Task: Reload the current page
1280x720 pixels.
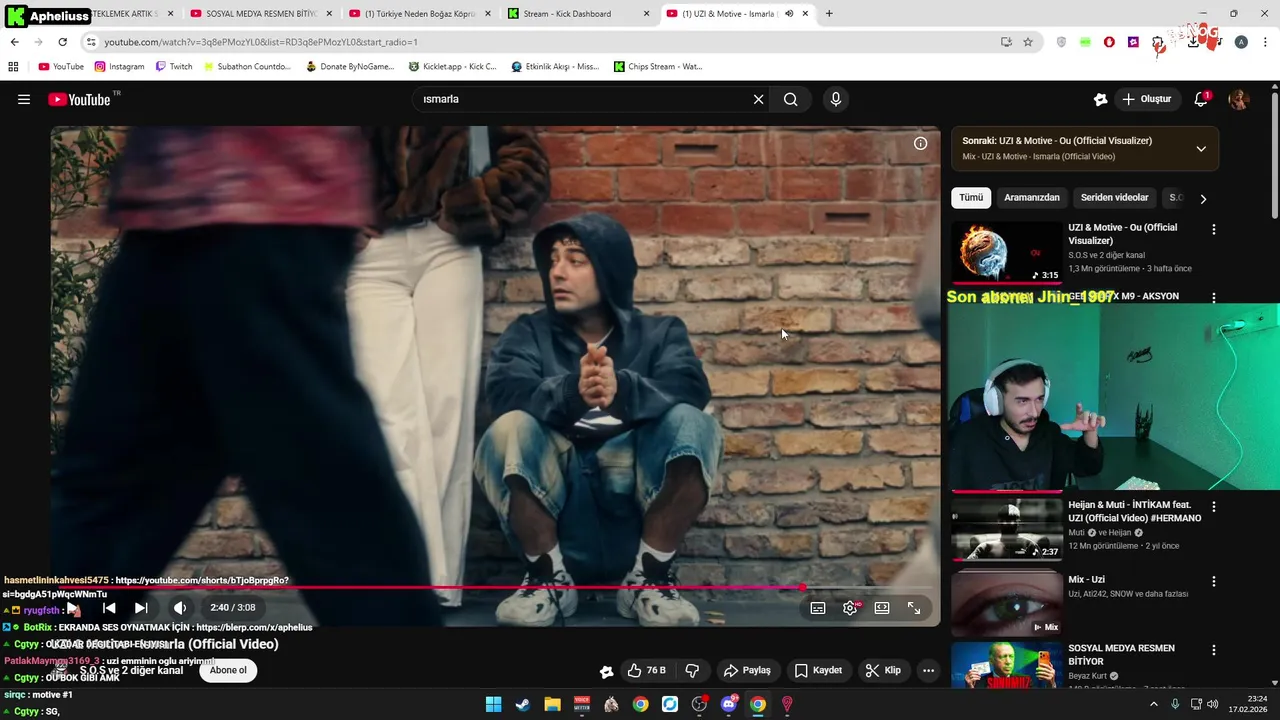Action: click(62, 42)
